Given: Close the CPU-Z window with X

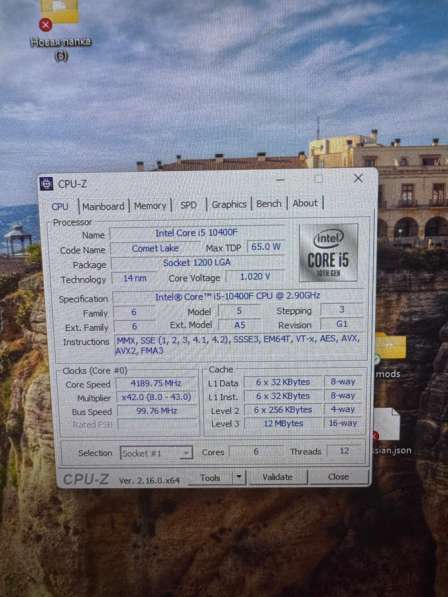Looking at the screenshot, I should pyautogui.click(x=358, y=178).
